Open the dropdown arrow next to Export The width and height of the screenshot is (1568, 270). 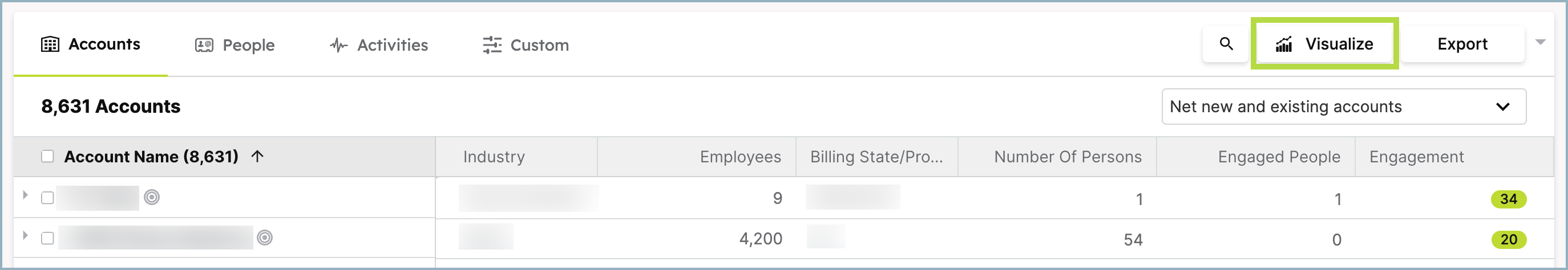tap(1540, 43)
